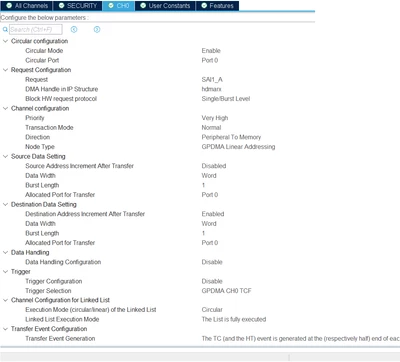400x362 pixels.
Task: Collapse the Source Data Setting section
Action: (x=5, y=156)
